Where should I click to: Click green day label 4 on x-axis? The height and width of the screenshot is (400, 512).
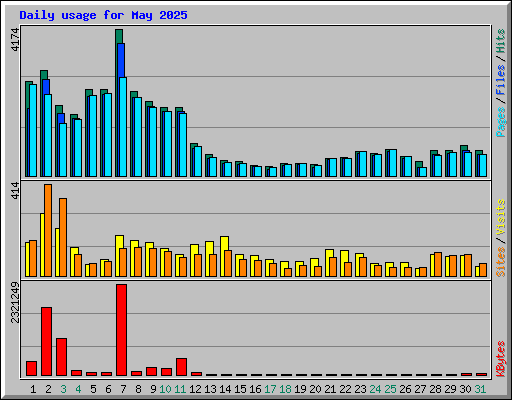[x=78, y=389]
